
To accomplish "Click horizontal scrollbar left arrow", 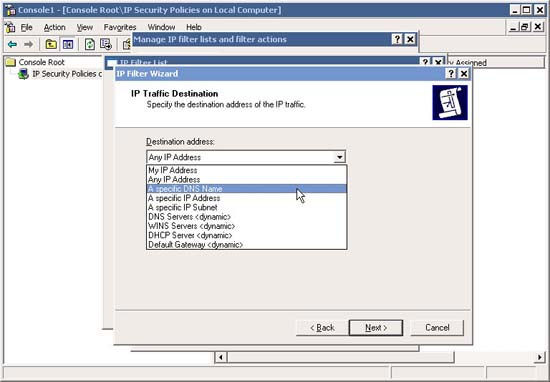I will [x=221, y=357].
